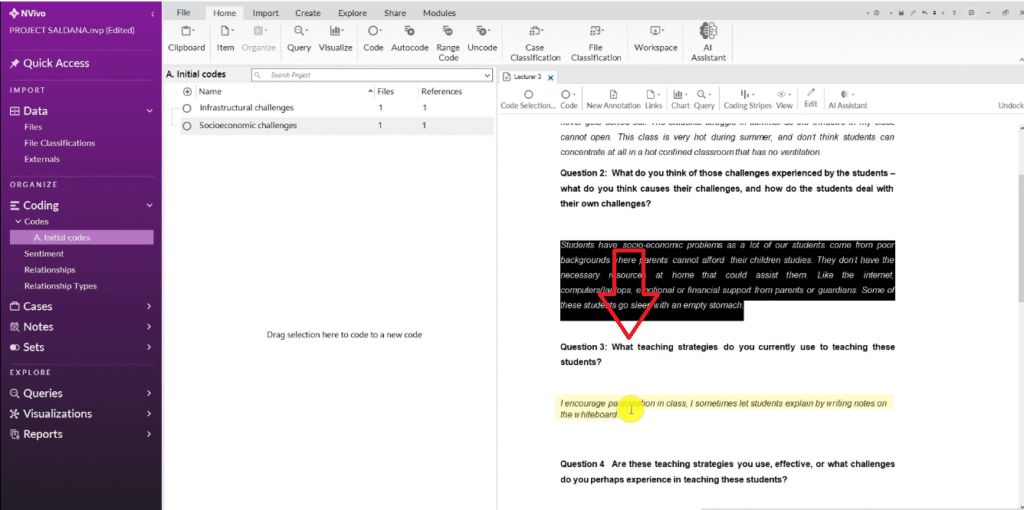Open Sentiment under Coding
This screenshot has height=510, width=1024.
point(44,254)
